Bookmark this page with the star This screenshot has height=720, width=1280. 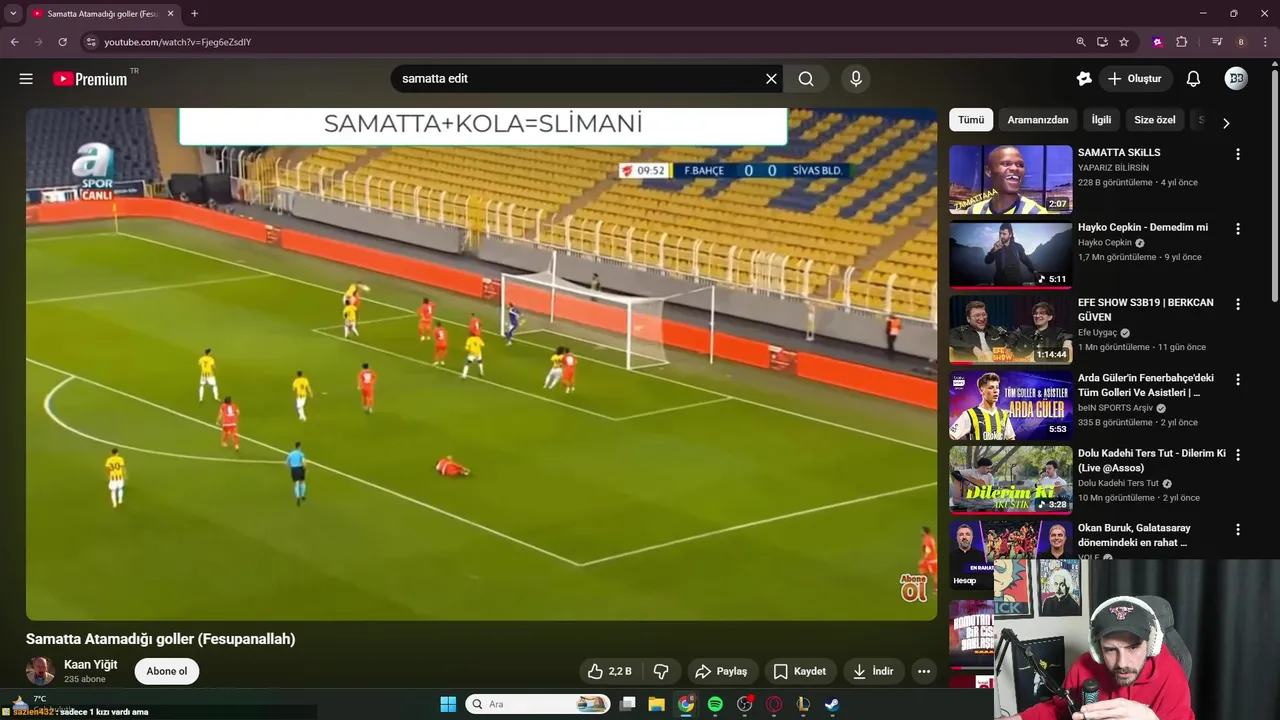click(1124, 42)
